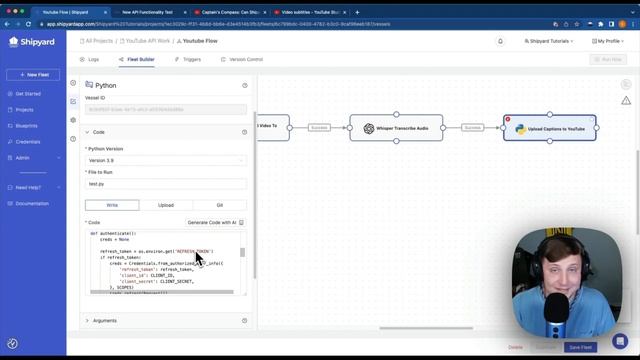Open the Python Version dropdown
This screenshot has width=640, height=360.
tap(166, 160)
